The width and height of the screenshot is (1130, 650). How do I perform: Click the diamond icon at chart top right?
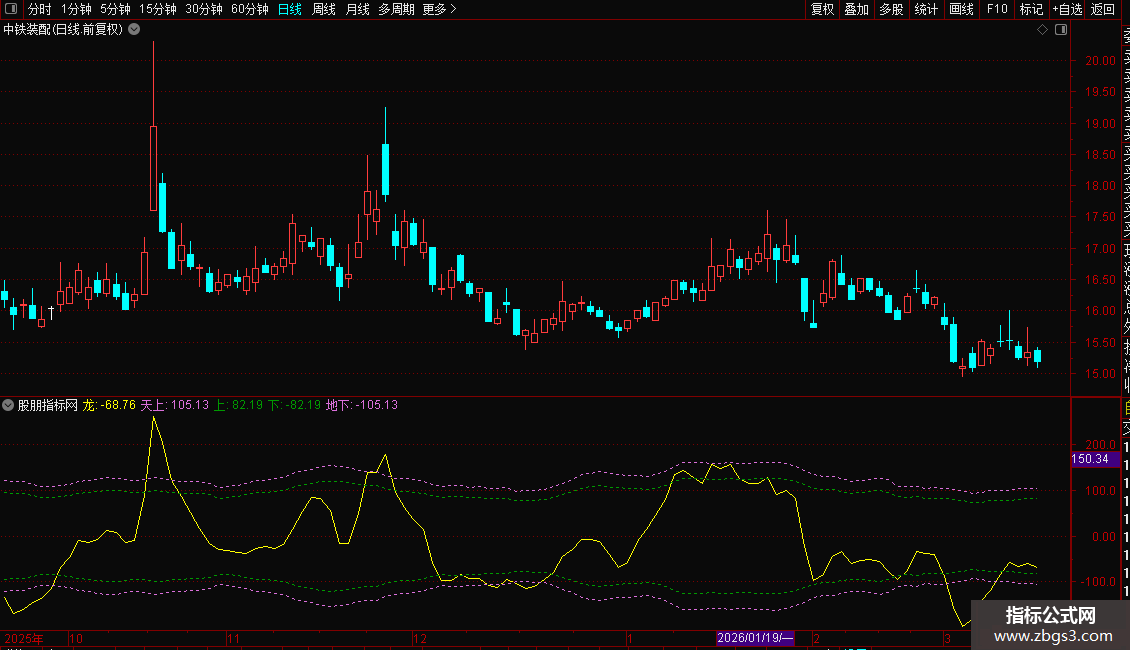point(1042,30)
